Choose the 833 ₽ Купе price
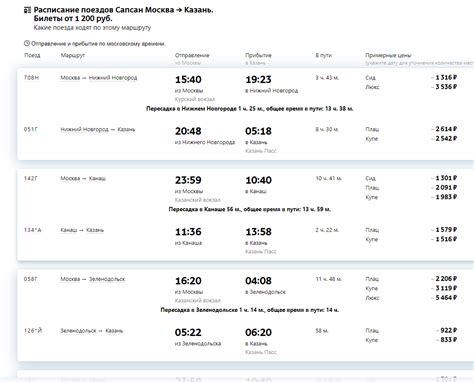 447,340
